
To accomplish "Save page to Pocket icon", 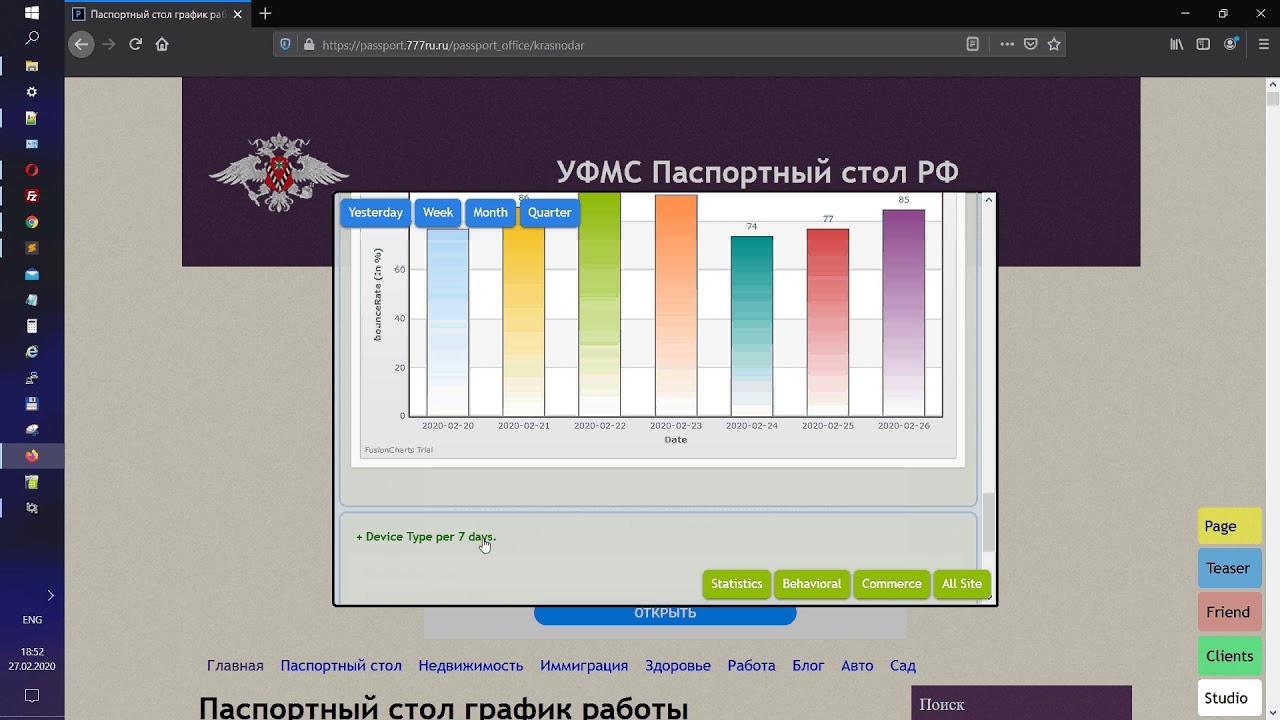I will click(x=1030, y=45).
